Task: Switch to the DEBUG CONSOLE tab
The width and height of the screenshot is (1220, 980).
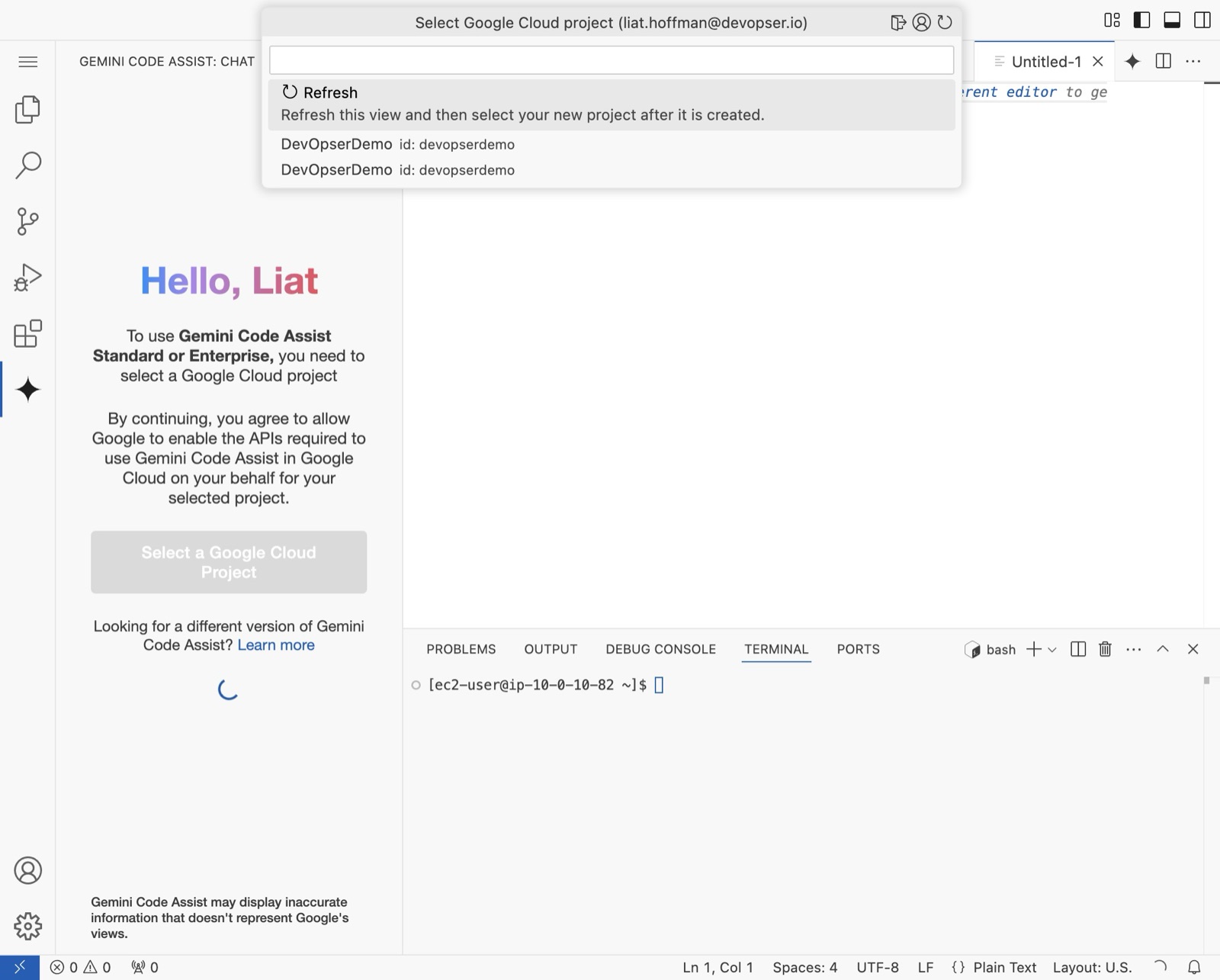Action: coord(660,649)
